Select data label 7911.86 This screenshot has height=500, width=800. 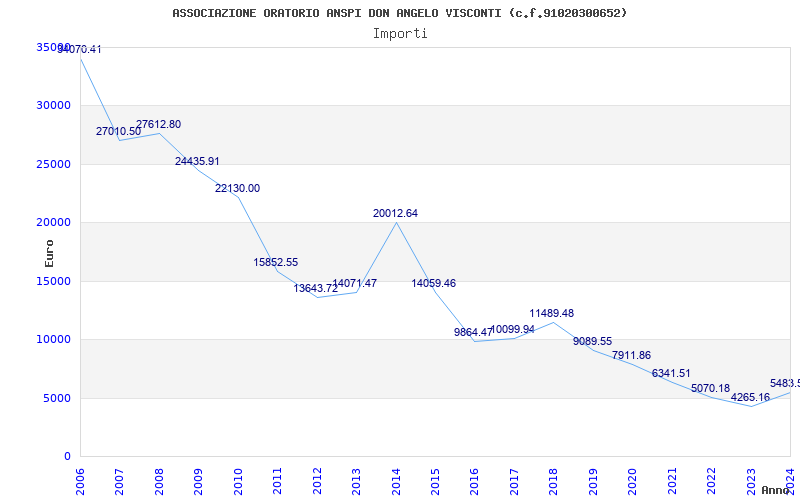click(x=632, y=355)
